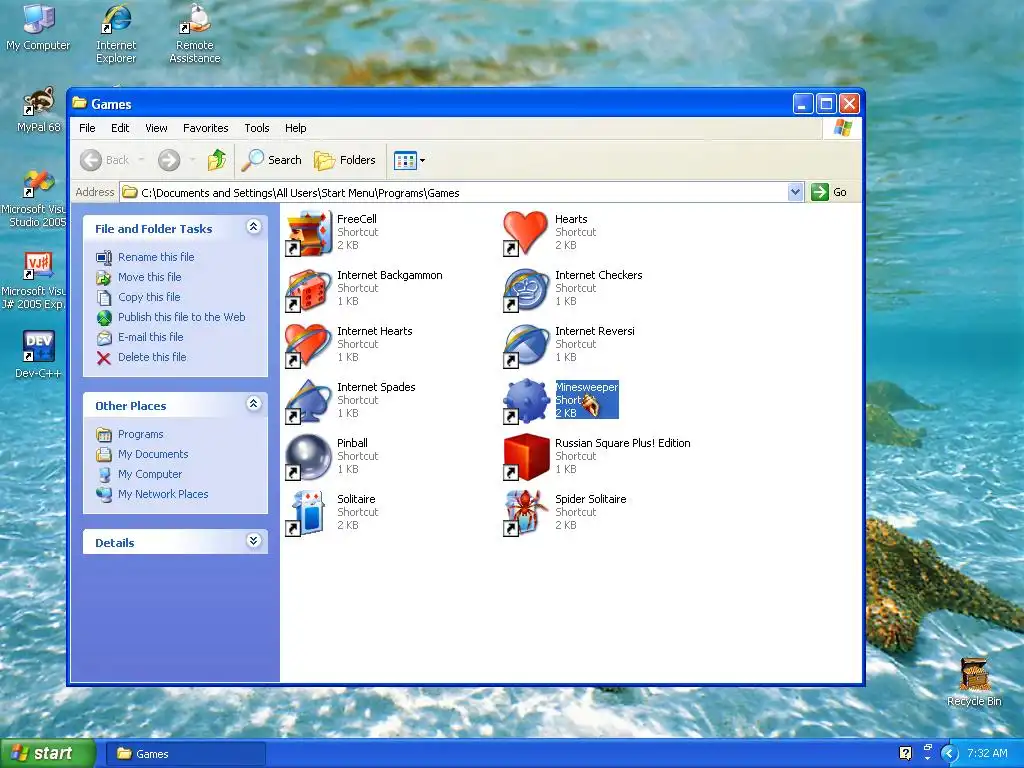Click E-mail this file link
Image resolution: width=1024 pixels, height=768 pixels.
[150, 338]
